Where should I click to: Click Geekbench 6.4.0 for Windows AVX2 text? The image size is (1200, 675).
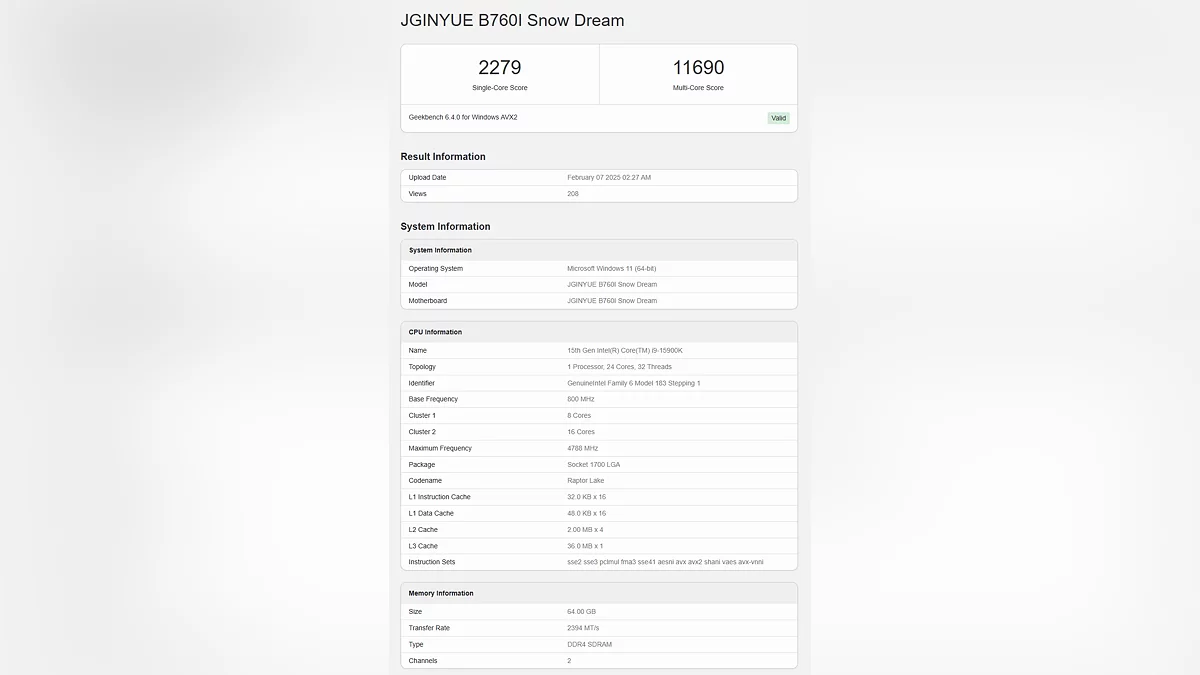pos(463,117)
